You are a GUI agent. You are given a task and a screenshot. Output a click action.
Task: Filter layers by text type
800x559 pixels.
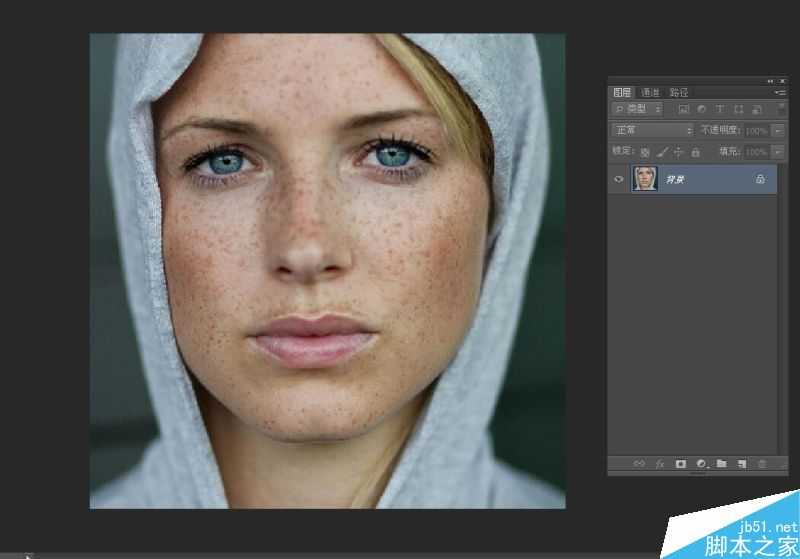coord(720,109)
